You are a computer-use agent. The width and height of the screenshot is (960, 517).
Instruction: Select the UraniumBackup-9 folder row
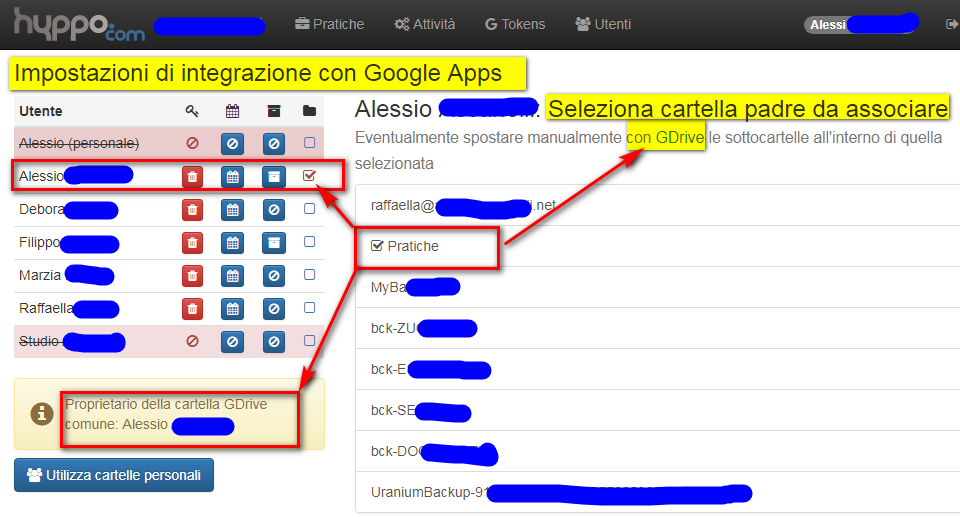click(x=658, y=492)
